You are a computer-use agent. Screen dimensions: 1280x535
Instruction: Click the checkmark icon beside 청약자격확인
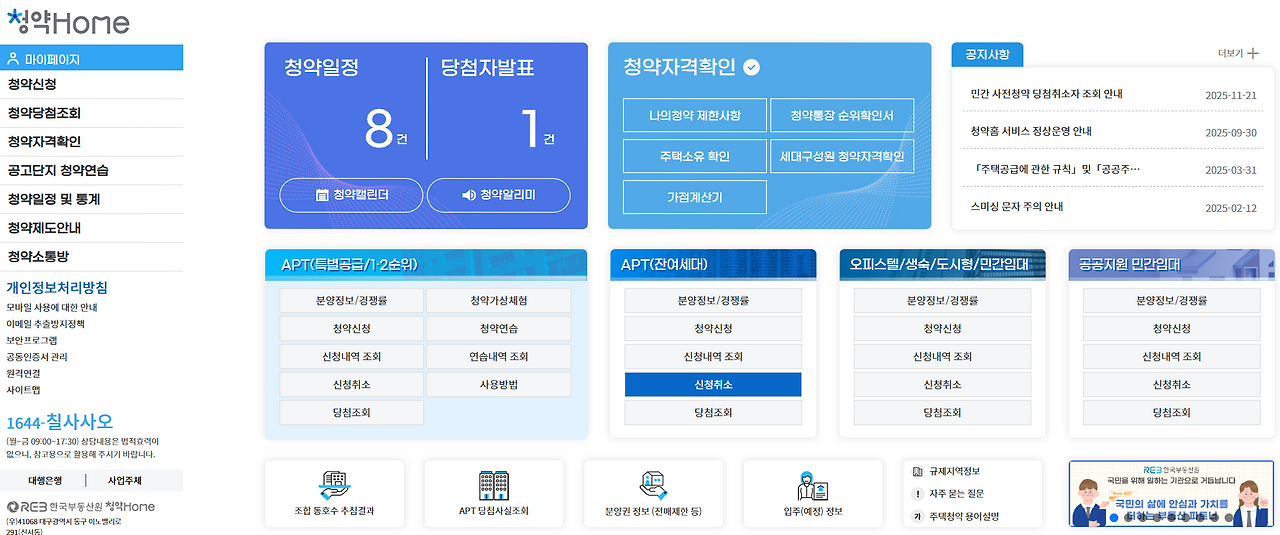pos(752,68)
